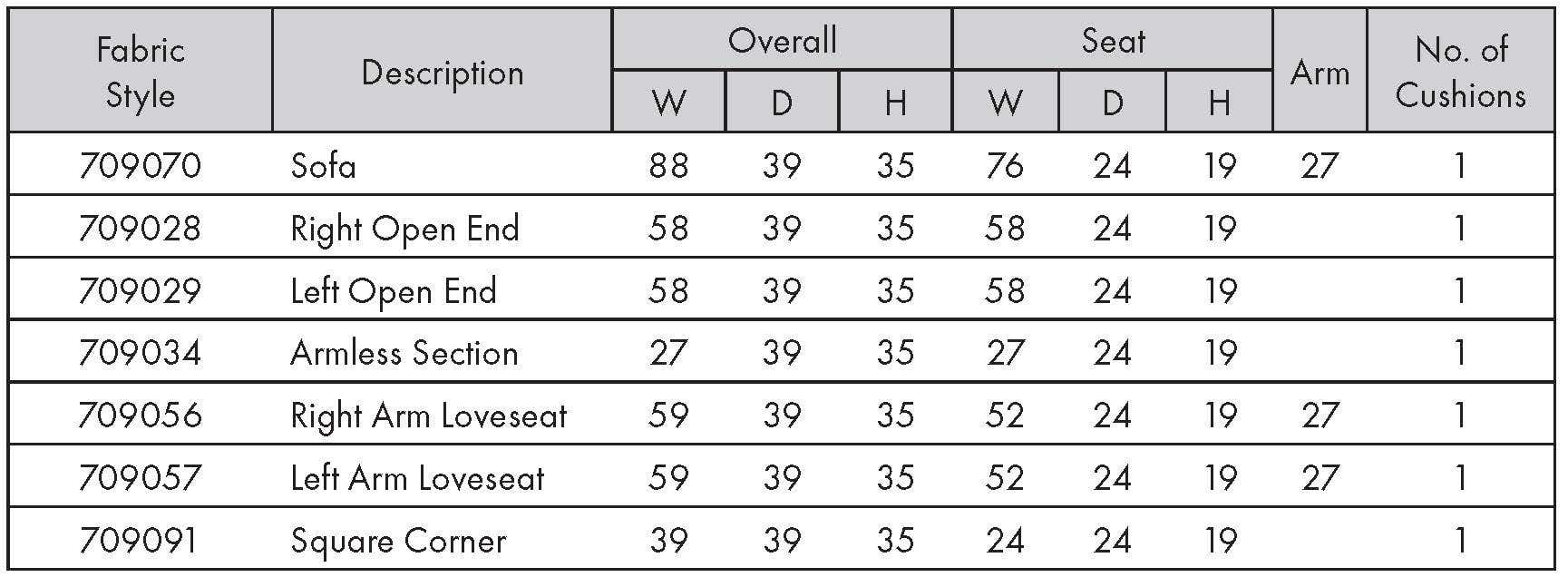This screenshot has width=1568, height=577.
Task: Click the Sofa arm value 27
Action: click(x=1320, y=165)
